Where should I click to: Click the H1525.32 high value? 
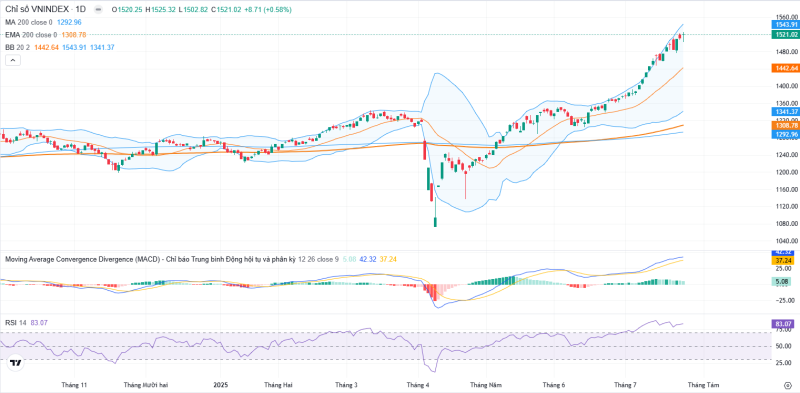(160, 9)
